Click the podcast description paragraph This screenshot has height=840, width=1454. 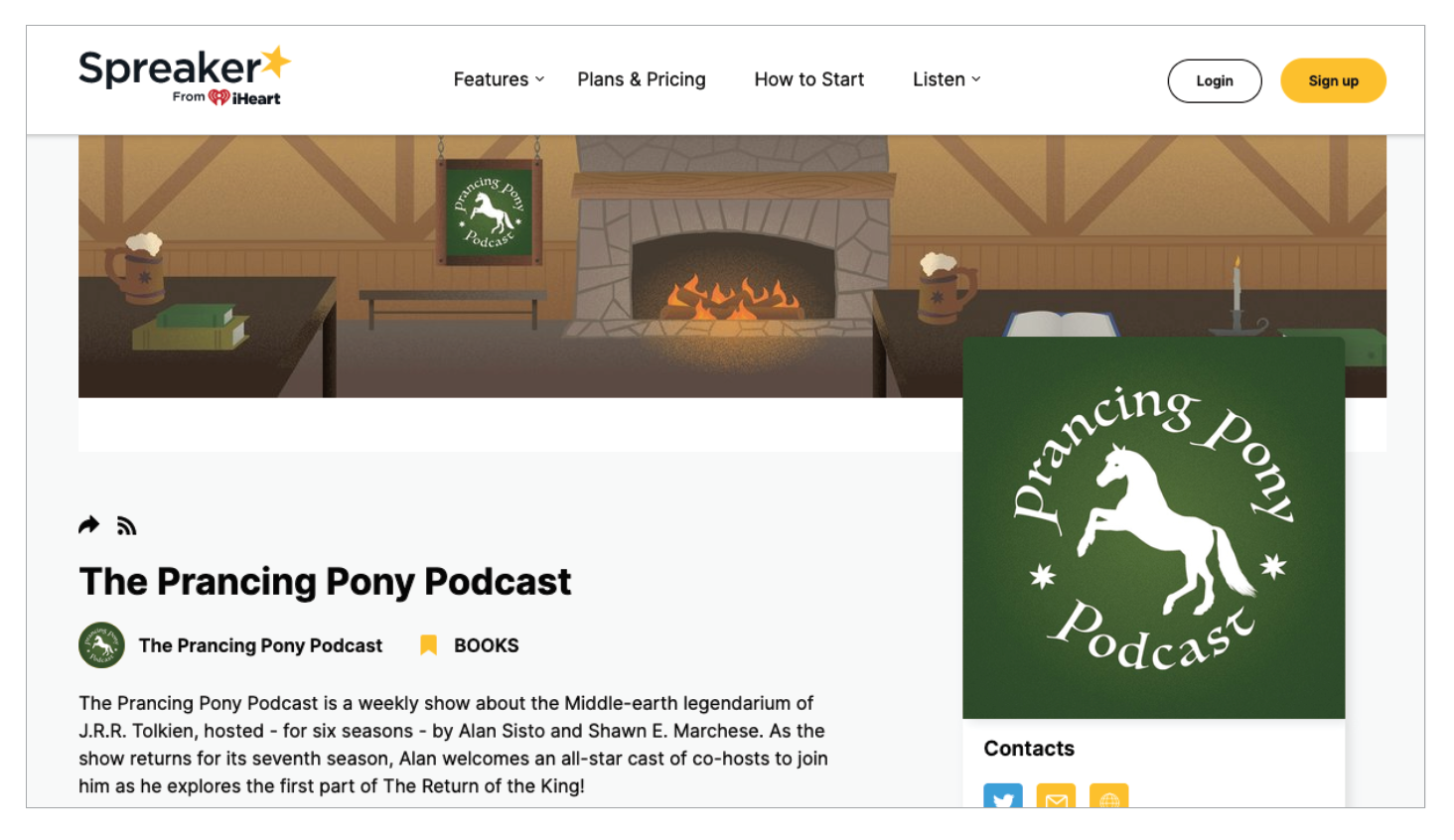click(x=454, y=745)
